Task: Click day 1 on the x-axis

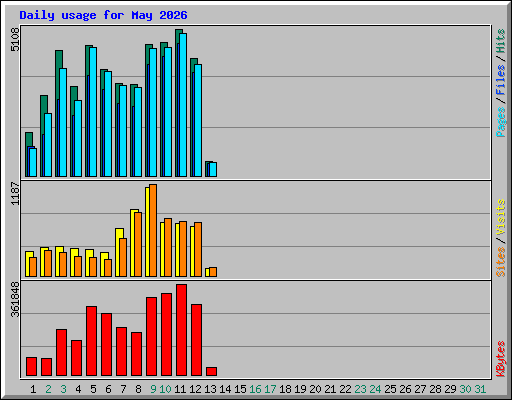Action: (x=33, y=389)
